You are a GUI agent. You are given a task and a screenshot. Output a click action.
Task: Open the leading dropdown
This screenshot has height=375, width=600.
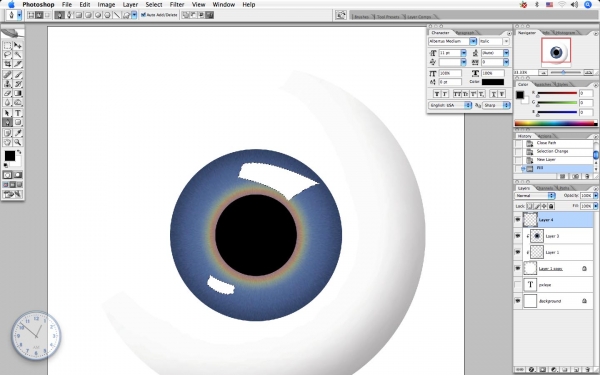(506, 53)
